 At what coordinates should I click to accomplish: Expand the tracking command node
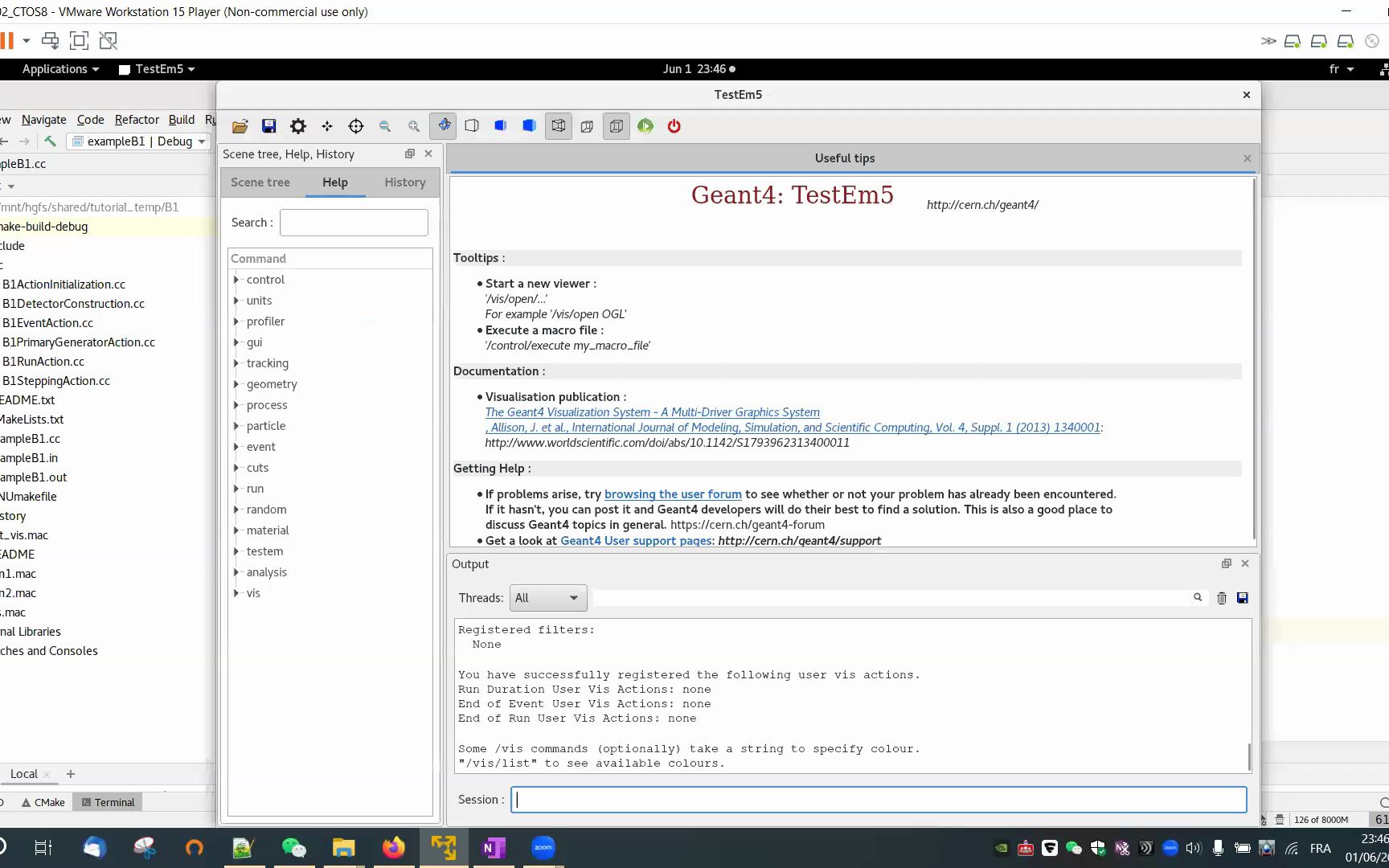tap(236, 363)
